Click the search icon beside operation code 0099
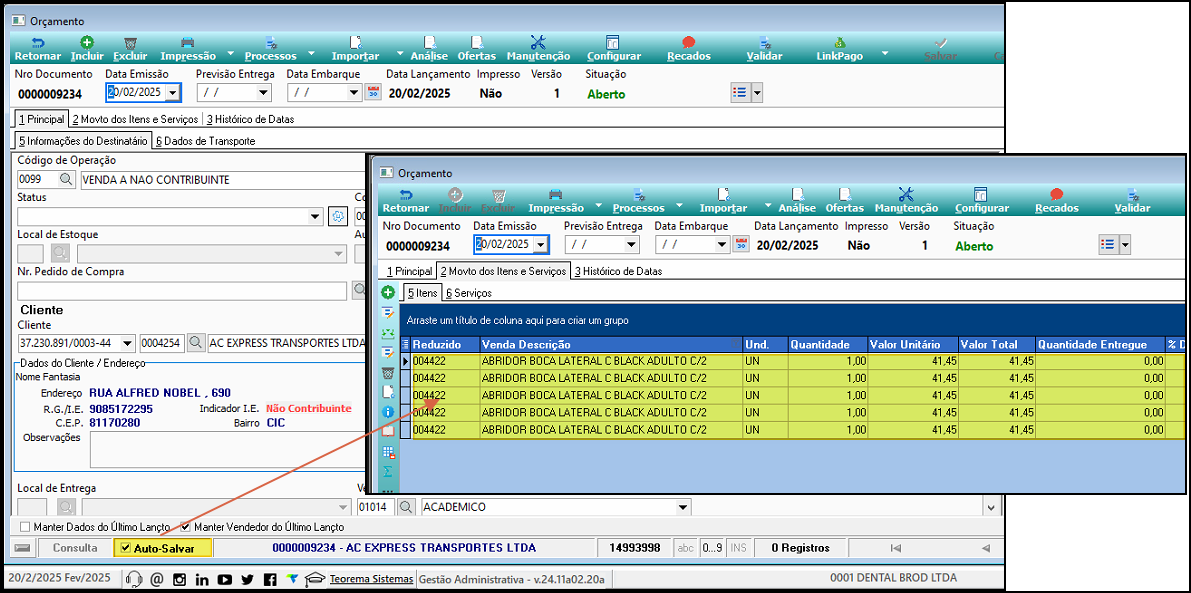Viewport: 1191px width, 593px height. click(x=66, y=180)
